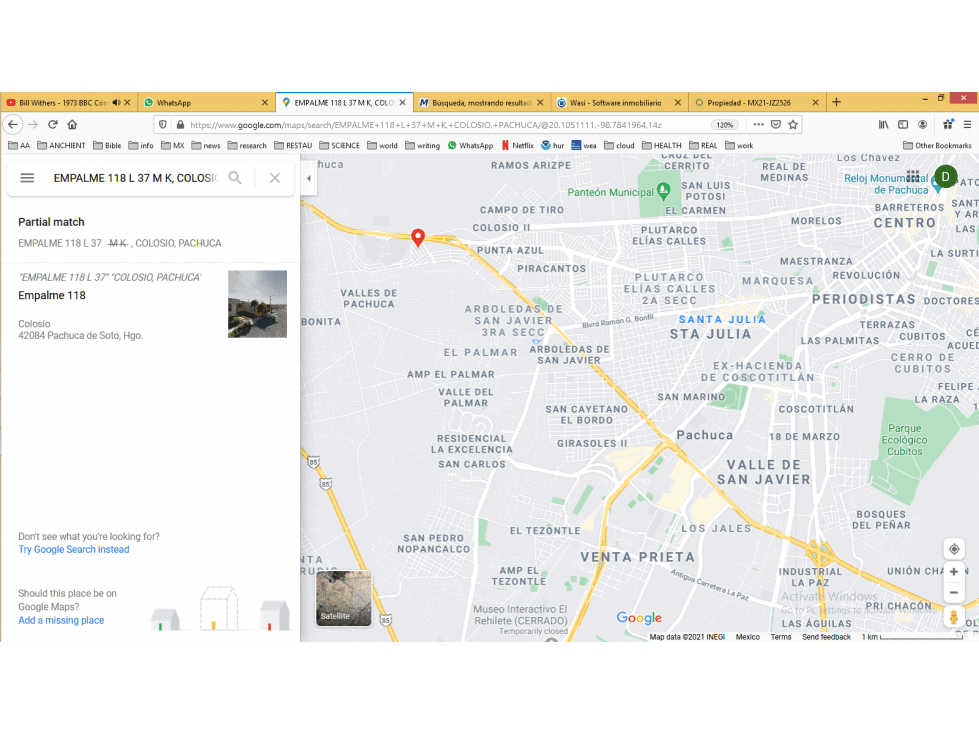Open the ANCHIENT bookmarks folder

point(61,145)
